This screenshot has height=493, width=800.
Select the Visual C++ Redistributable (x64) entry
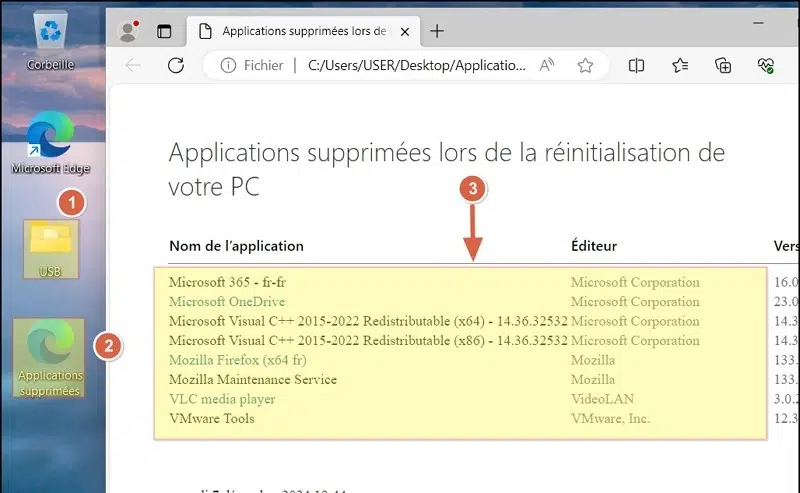pyautogui.click(x=368, y=321)
